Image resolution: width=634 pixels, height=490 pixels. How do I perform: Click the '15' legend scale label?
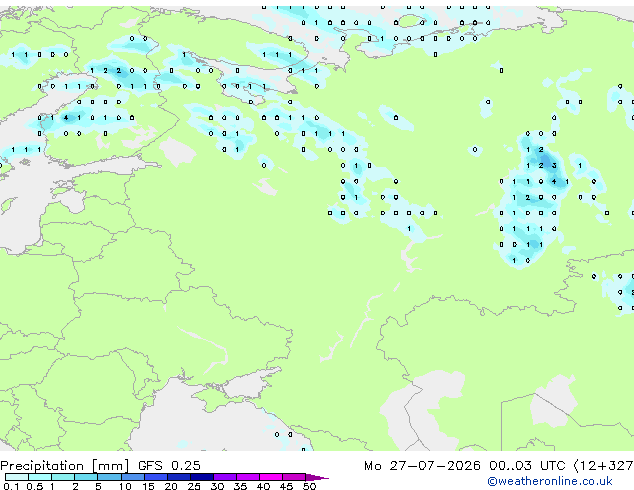point(148,486)
